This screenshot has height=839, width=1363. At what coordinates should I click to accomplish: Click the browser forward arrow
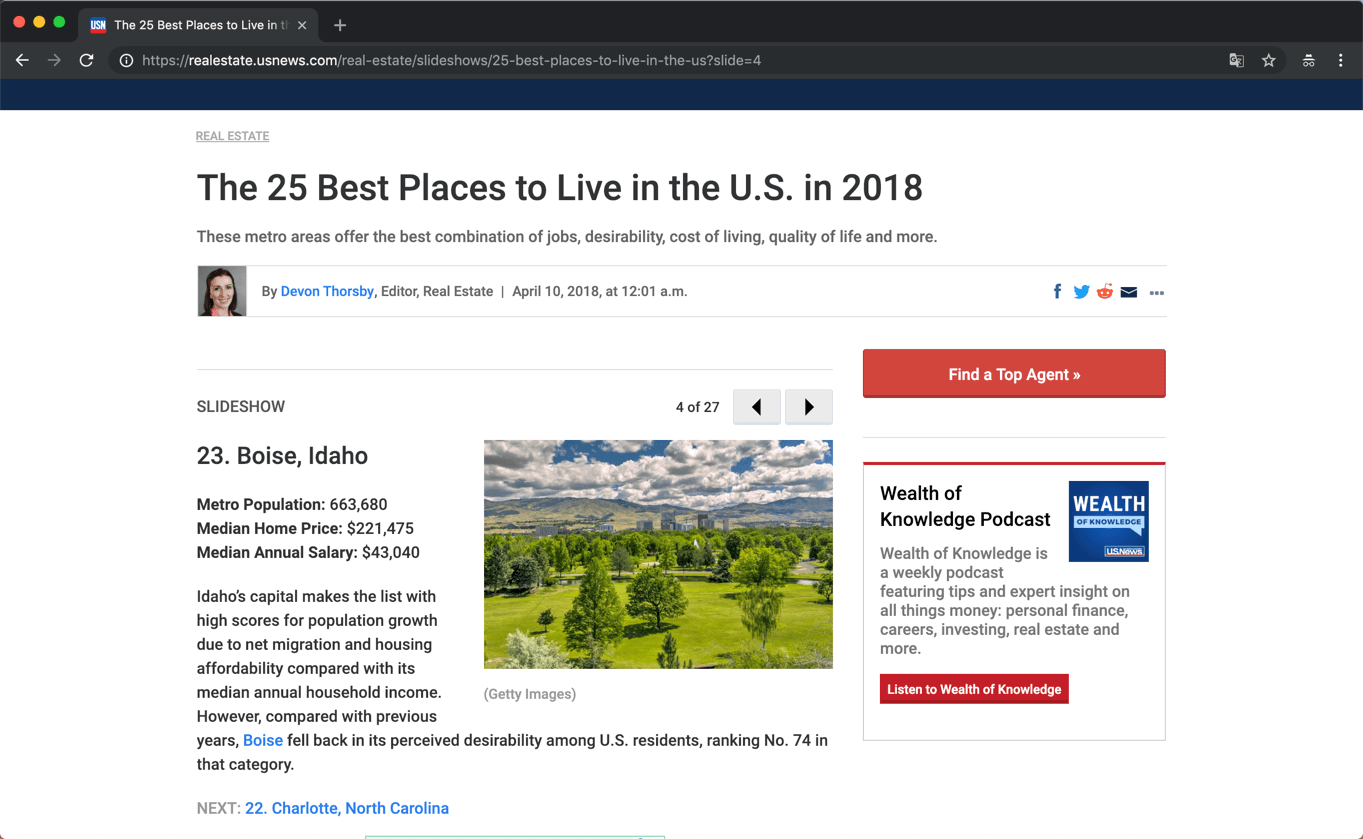[54, 60]
